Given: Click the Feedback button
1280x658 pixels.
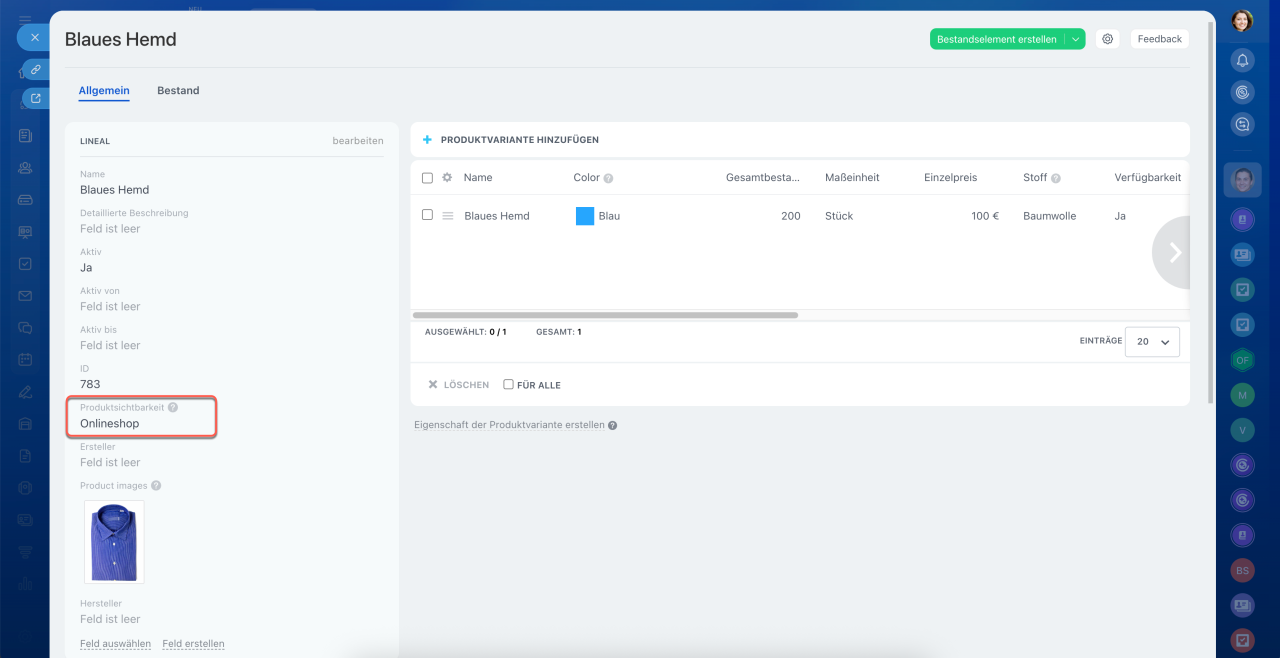Looking at the screenshot, I should 1159,39.
